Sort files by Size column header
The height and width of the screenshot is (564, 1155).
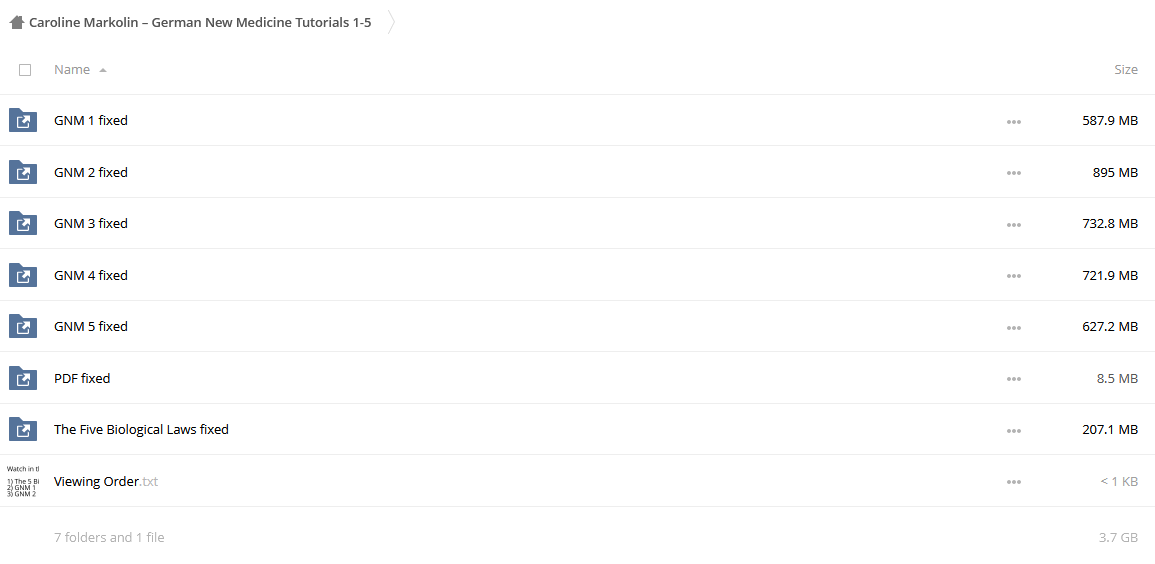tap(1126, 69)
